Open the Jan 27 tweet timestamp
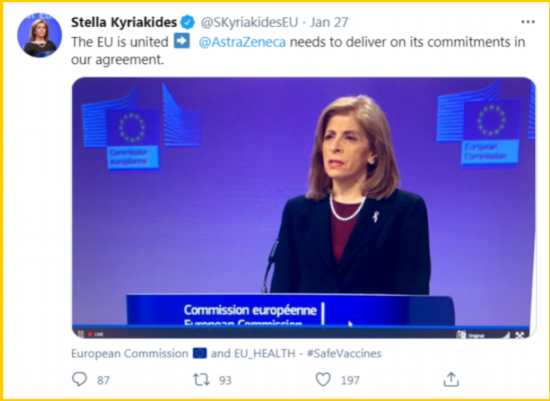Image resolution: width=550 pixels, height=401 pixels. [x=329, y=22]
